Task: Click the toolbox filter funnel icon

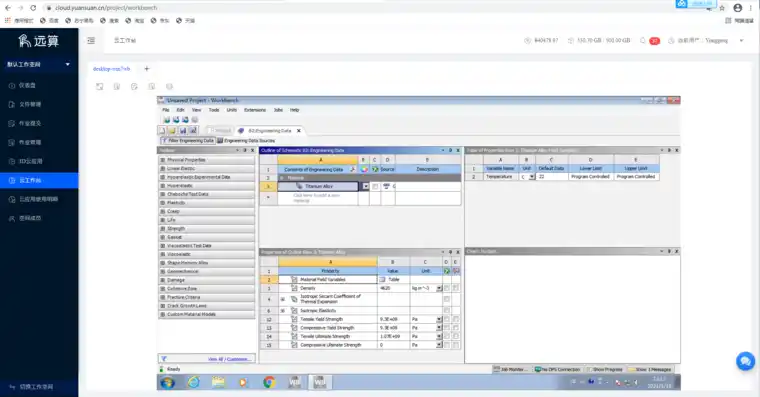Action: pos(164,359)
